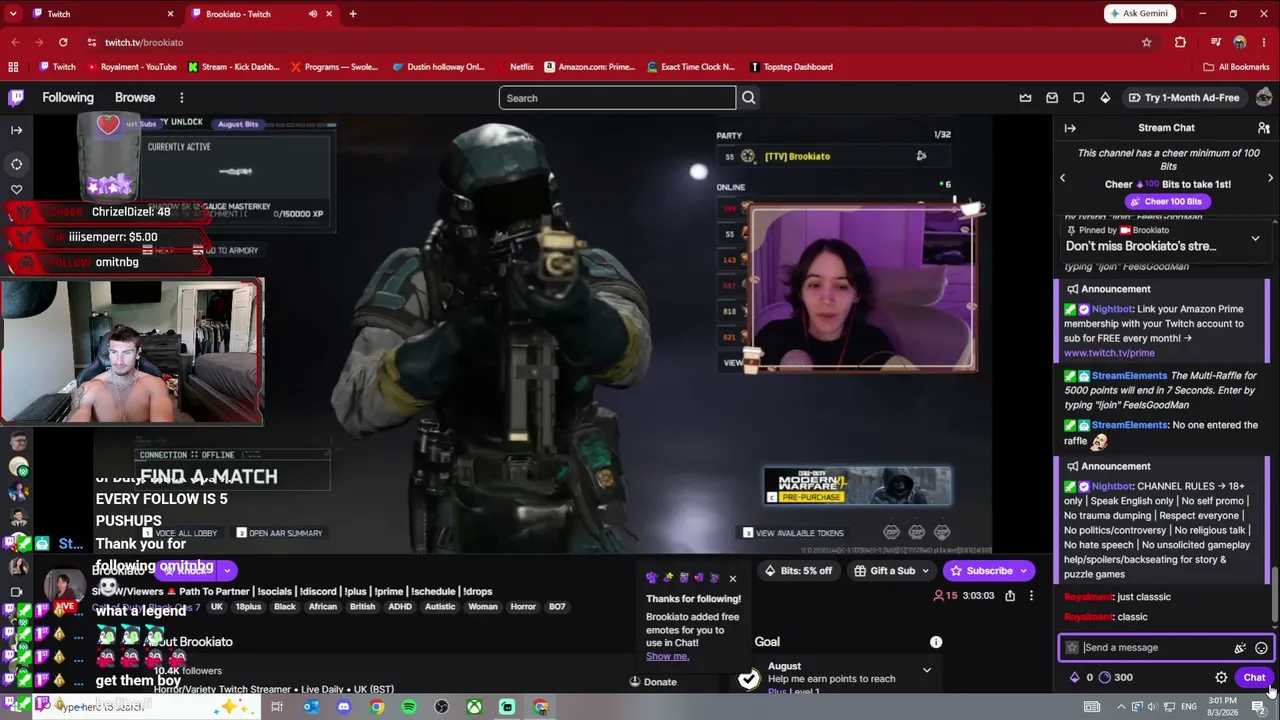Click the Get Bits diamond icon

[x=1105, y=98]
